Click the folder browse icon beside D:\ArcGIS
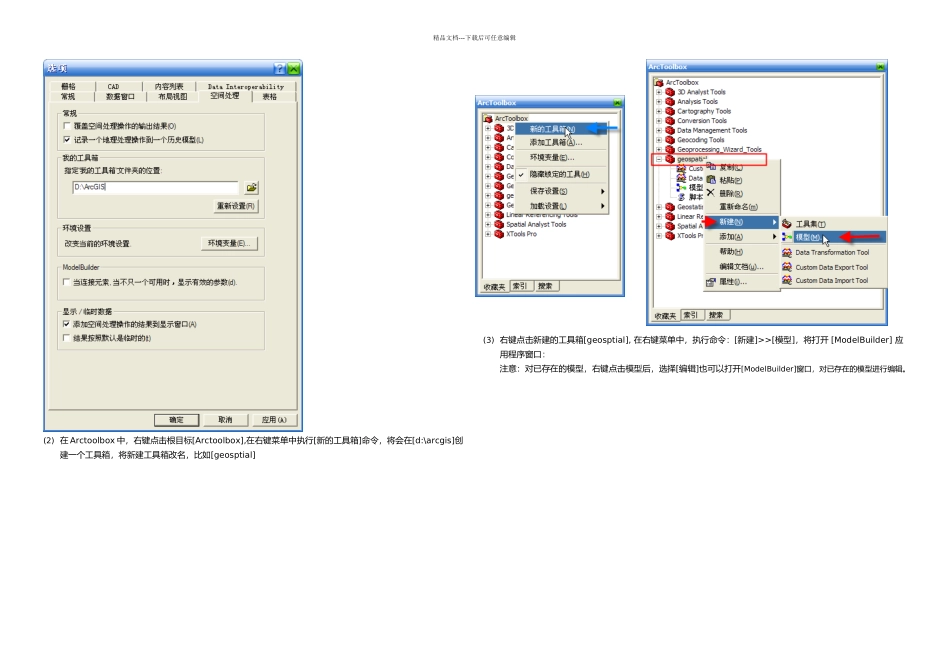Screen dimensions: 950x672 pyautogui.click(x=251, y=188)
